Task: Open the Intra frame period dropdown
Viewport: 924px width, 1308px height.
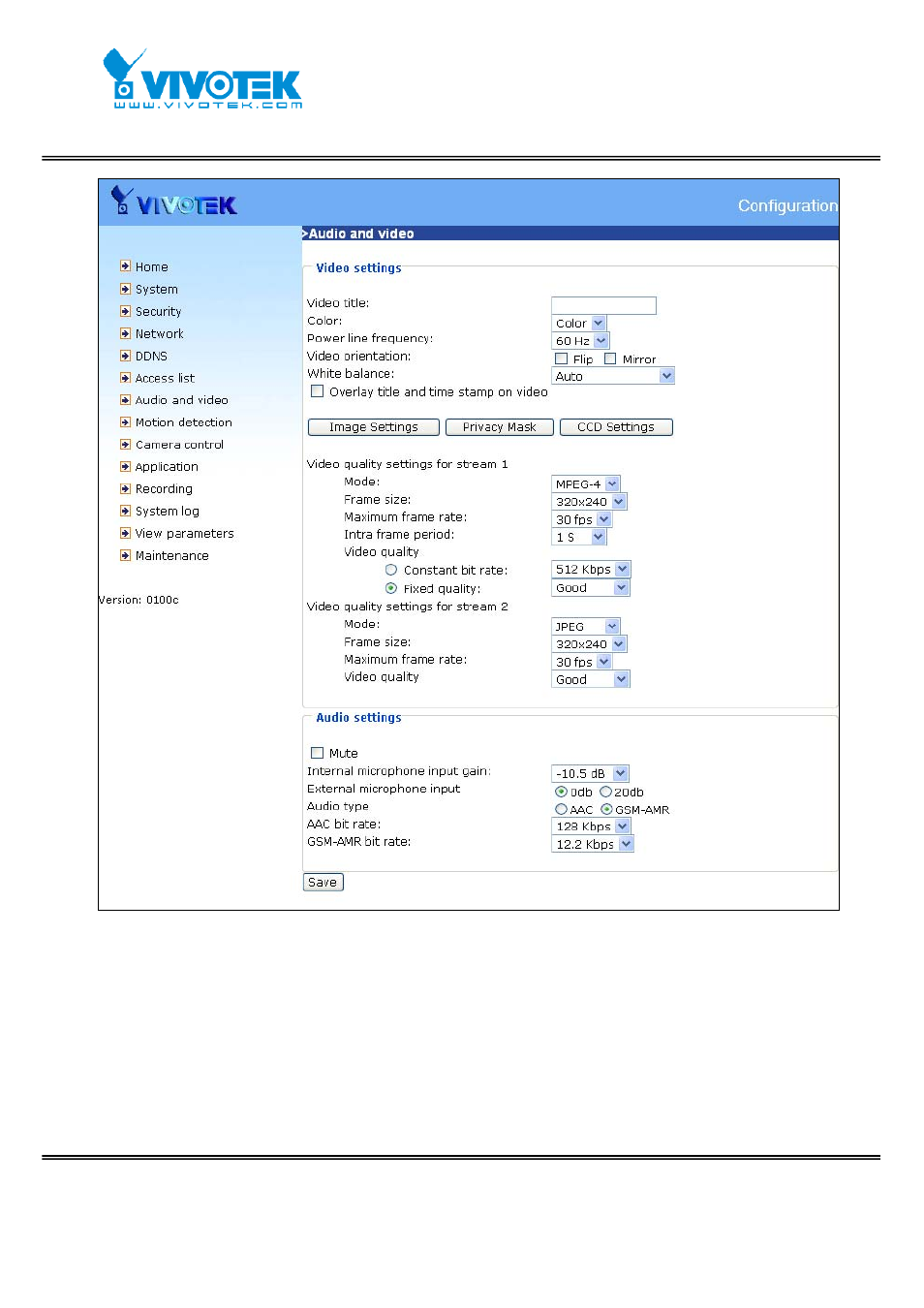Action: (579, 537)
